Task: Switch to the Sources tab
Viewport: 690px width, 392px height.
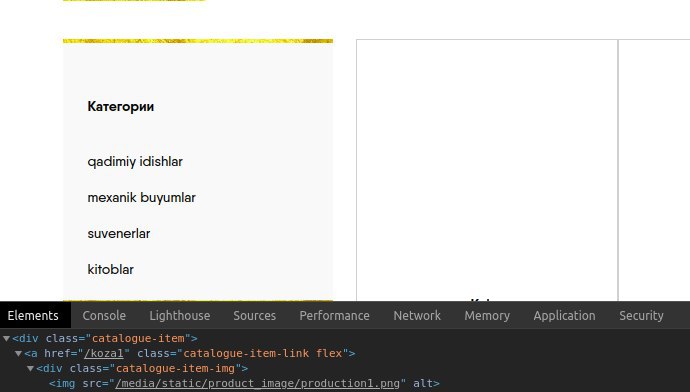Action: pos(254,315)
